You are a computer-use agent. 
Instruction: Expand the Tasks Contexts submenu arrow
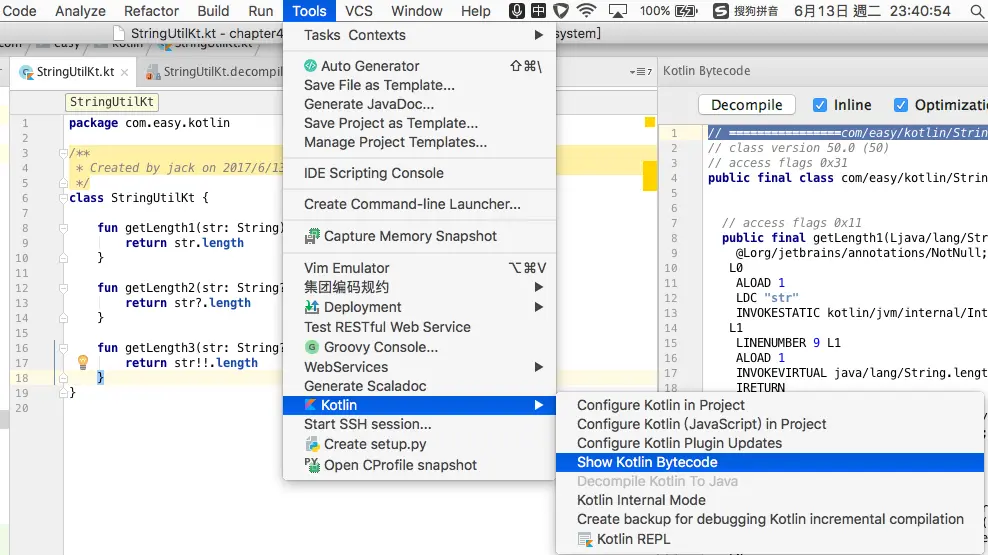click(x=539, y=35)
